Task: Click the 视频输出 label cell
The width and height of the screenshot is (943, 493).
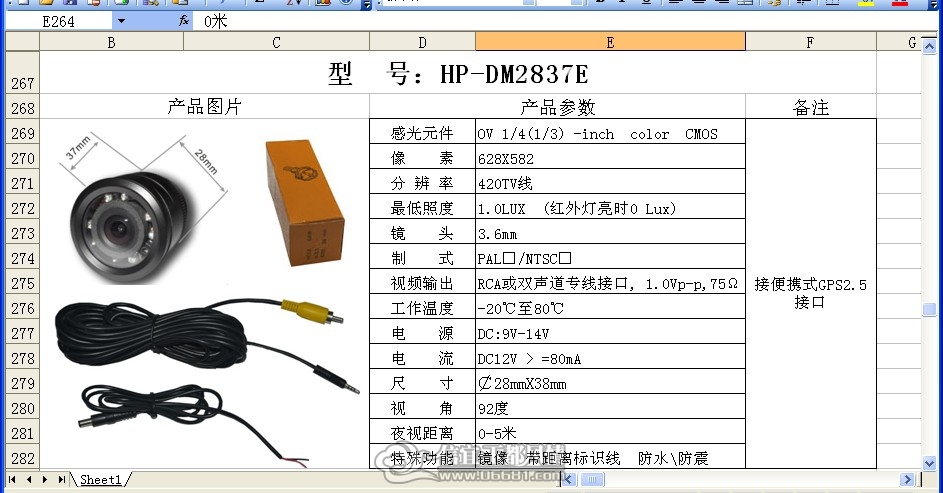Action: click(422, 282)
